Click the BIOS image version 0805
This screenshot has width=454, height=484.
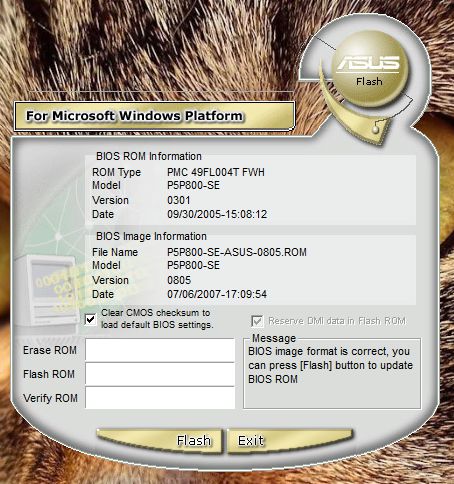pyautogui.click(x=179, y=280)
